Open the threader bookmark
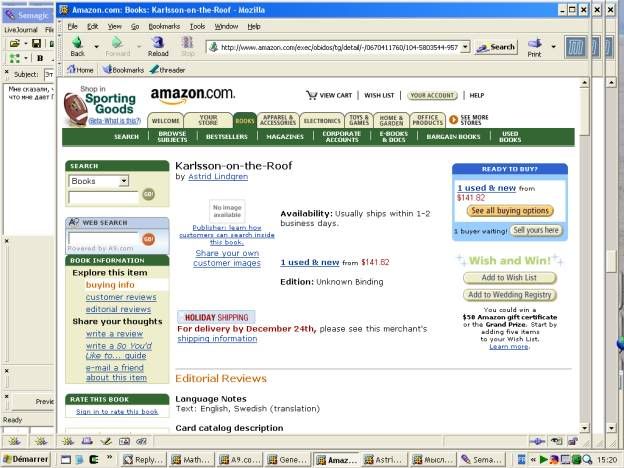The height and width of the screenshot is (468, 624). coord(168,70)
